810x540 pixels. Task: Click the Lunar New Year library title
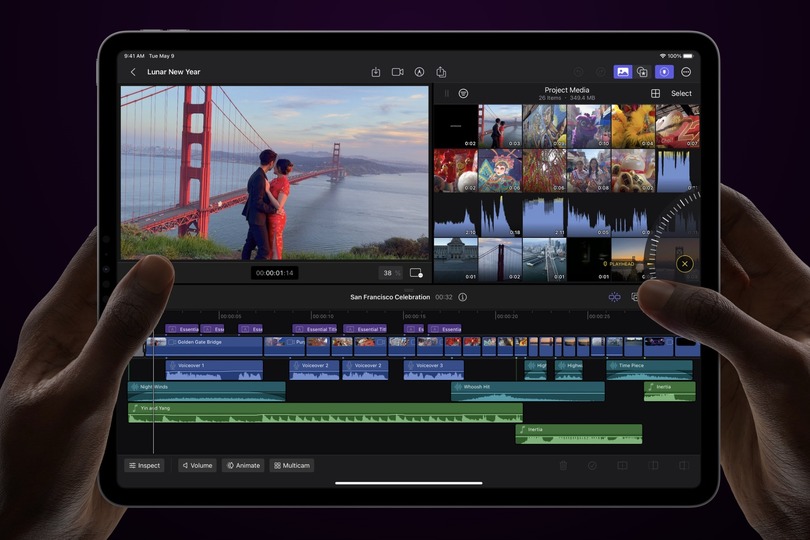point(174,72)
